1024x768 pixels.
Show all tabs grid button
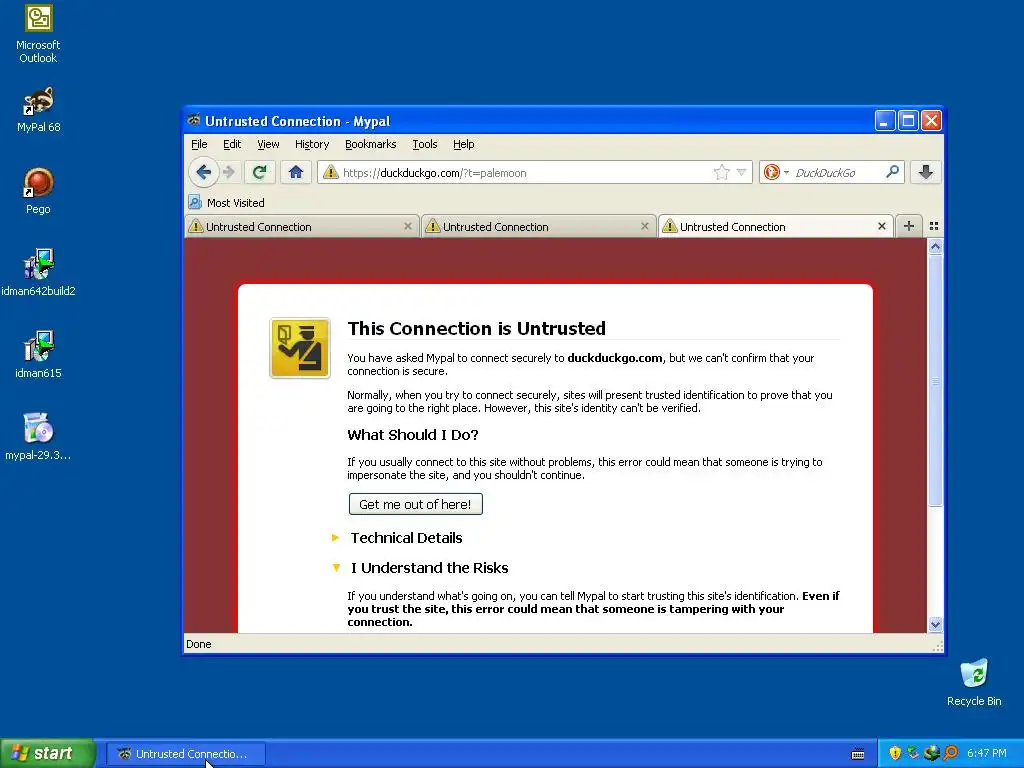pos(934,226)
